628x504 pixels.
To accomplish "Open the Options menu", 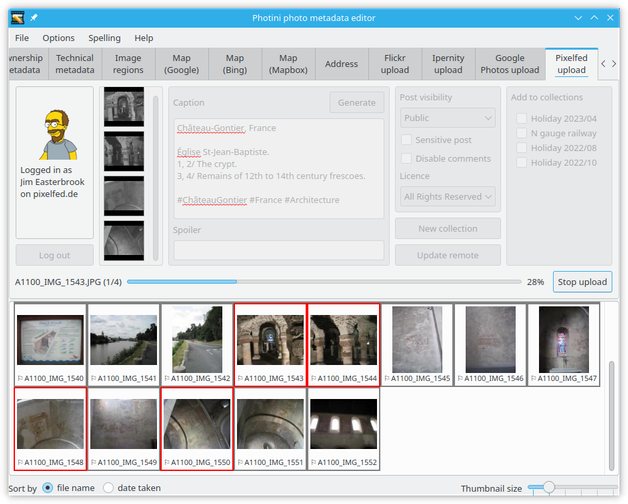I will (58, 38).
